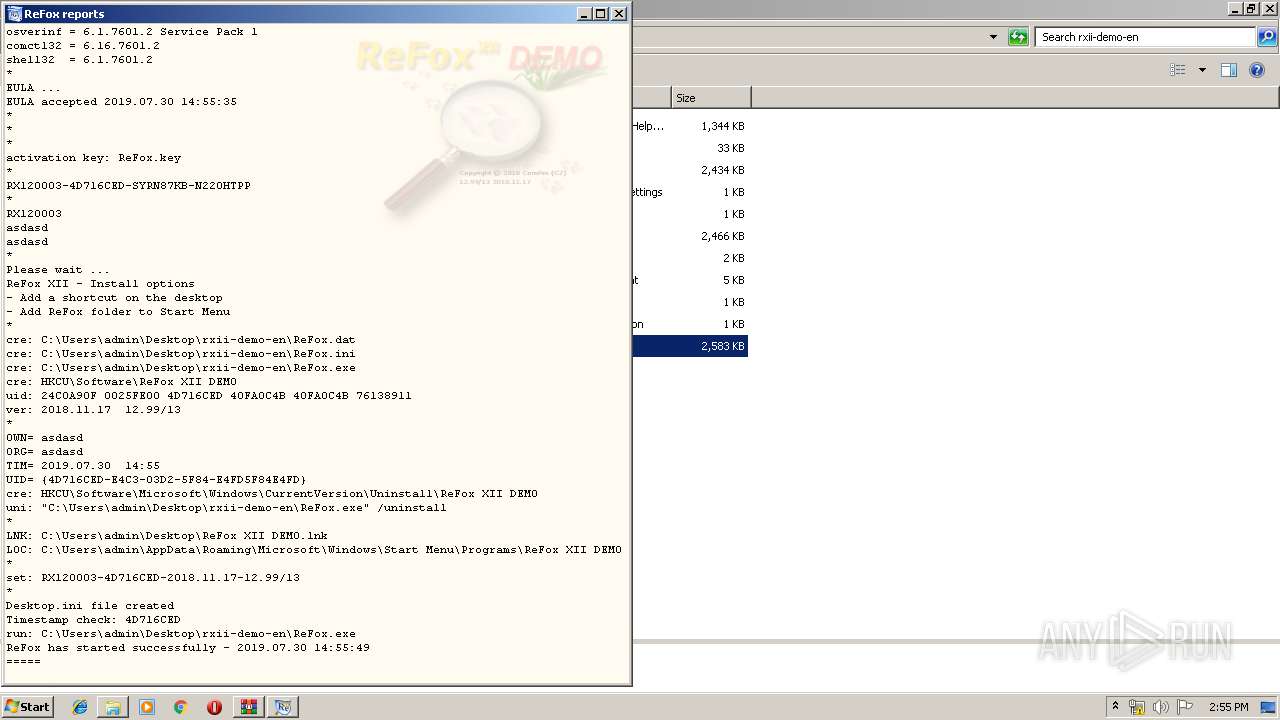1280x720 pixels.
Task: Click the osverinf Service Pack 1 line
Action: [132, 32]
